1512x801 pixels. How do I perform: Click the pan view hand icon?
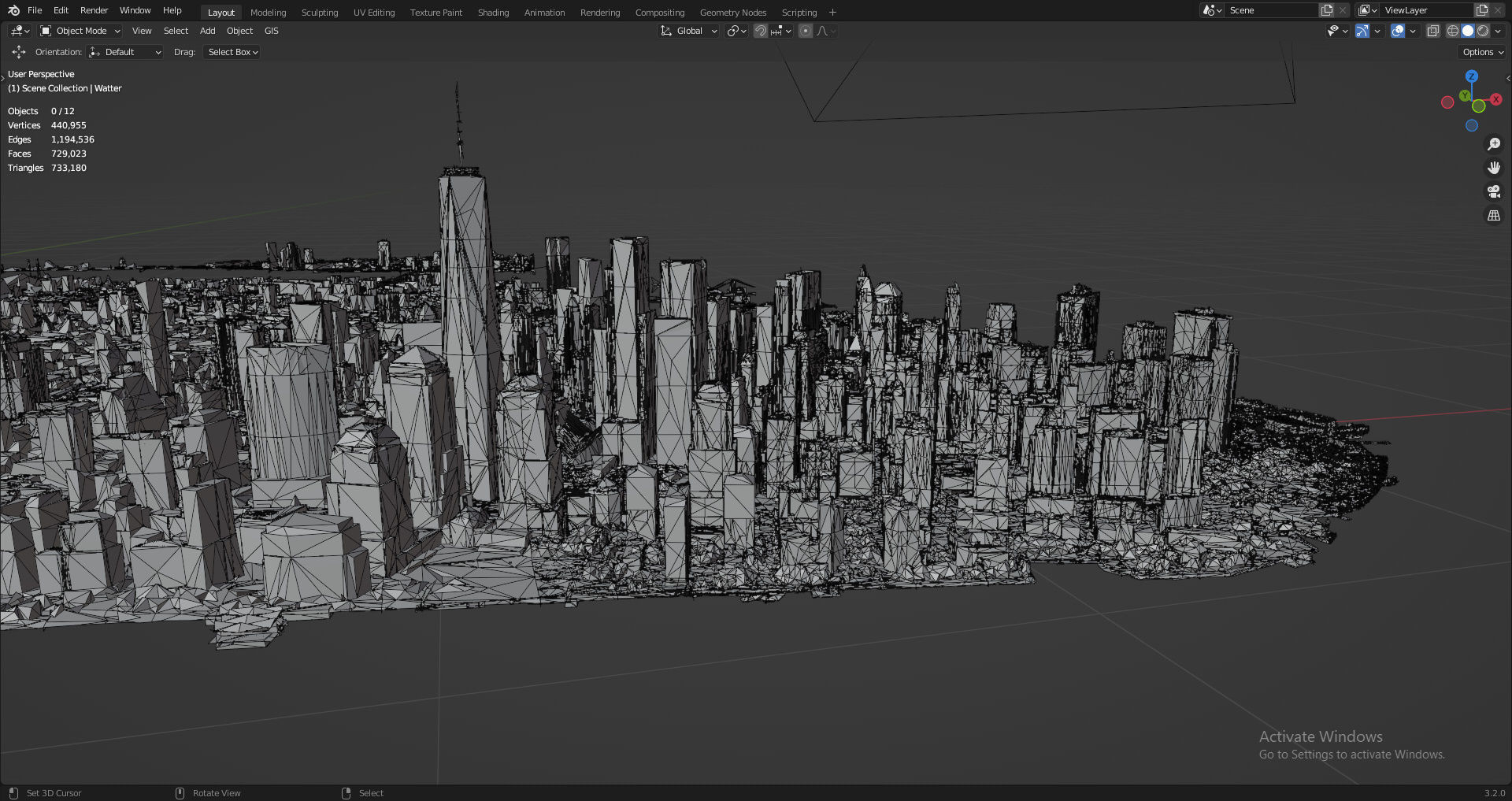tap(1493, 168)
